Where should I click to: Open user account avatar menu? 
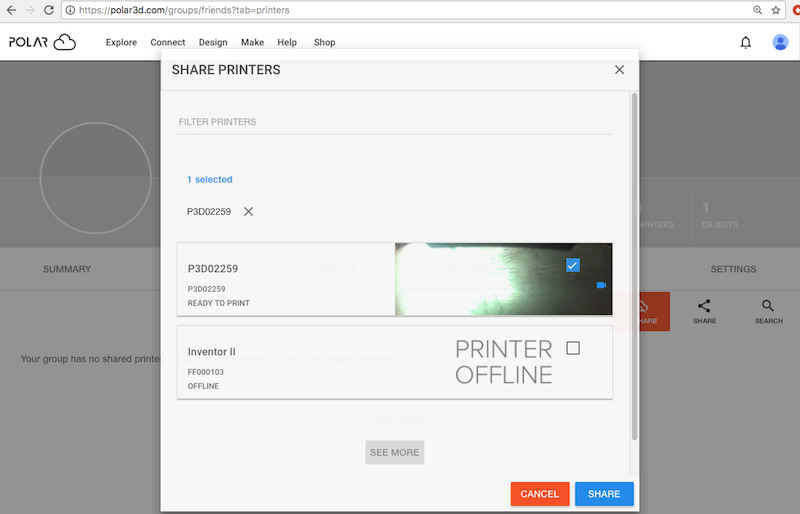[x=780, y=42]
